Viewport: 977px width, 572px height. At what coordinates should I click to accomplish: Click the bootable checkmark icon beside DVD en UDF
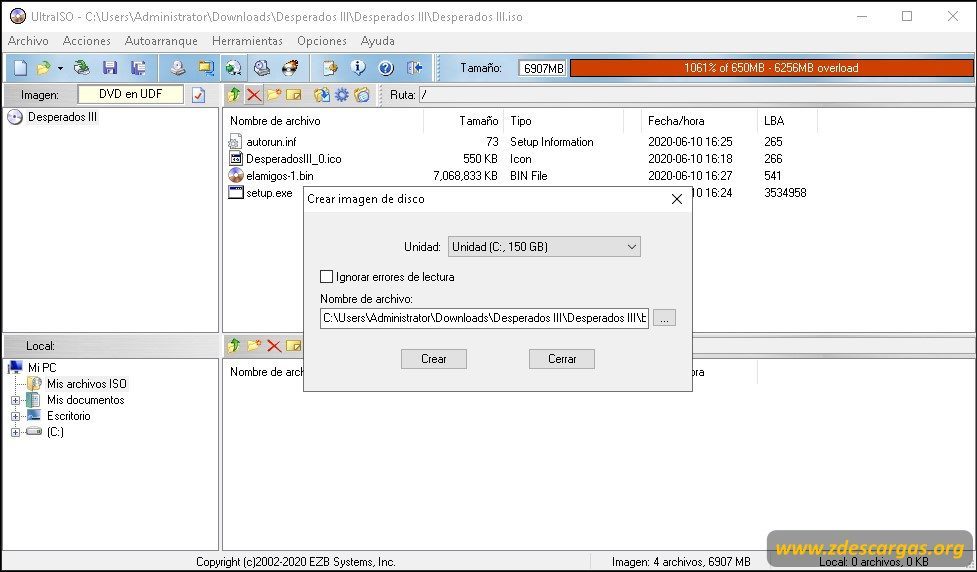pos(198,95)
